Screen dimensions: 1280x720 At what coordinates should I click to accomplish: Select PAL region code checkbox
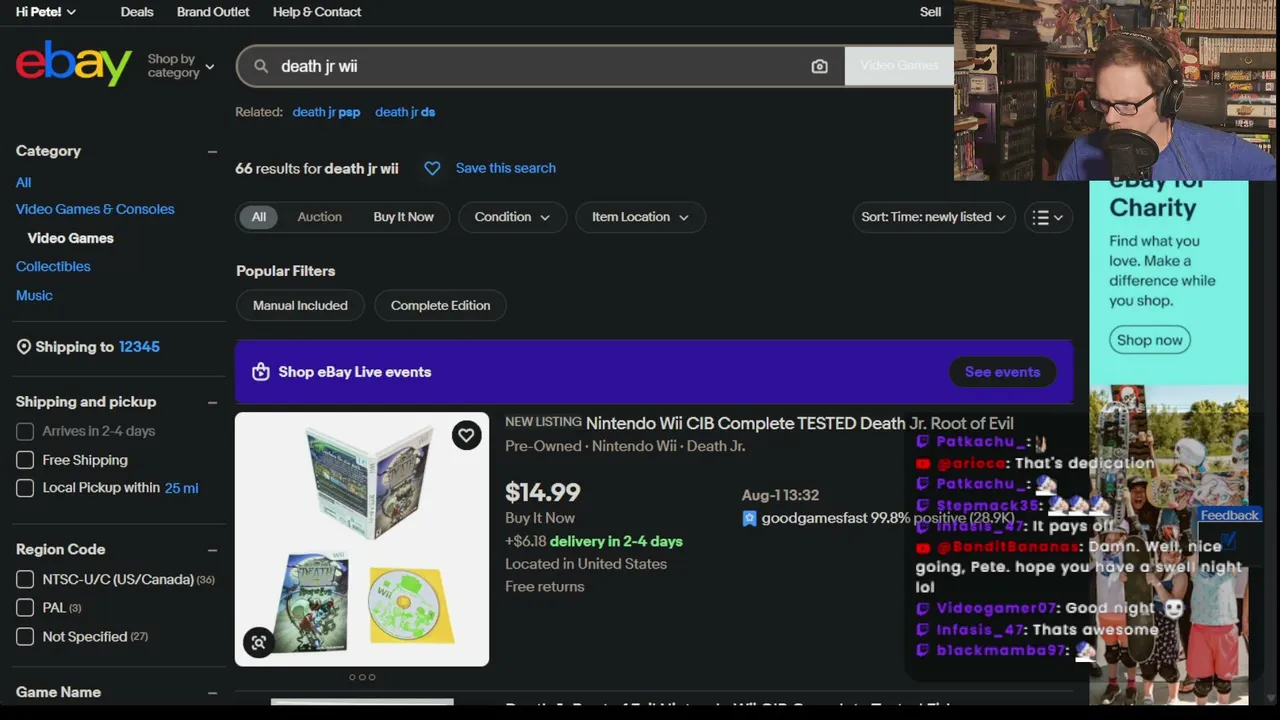tap(25, 607)
